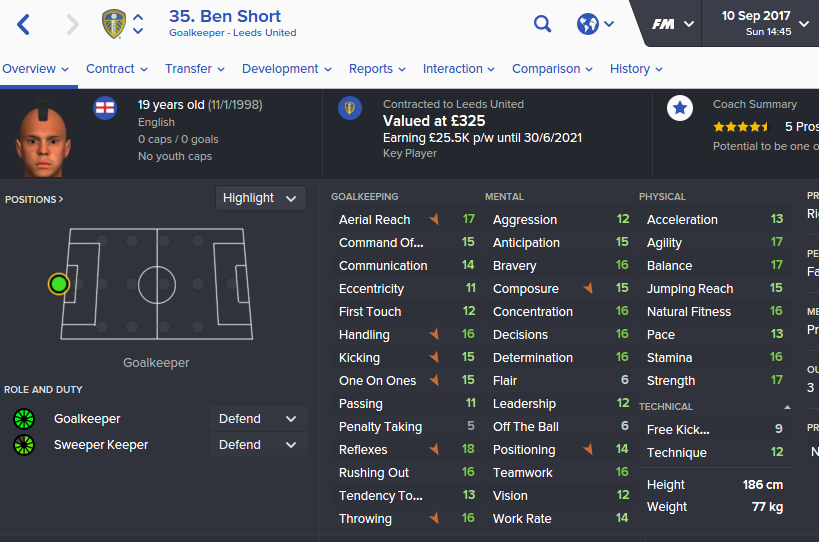The width and height of the screenshot is (819, 542).
Task: Click the forward navigation arrow
Action: tap(73, 25)
